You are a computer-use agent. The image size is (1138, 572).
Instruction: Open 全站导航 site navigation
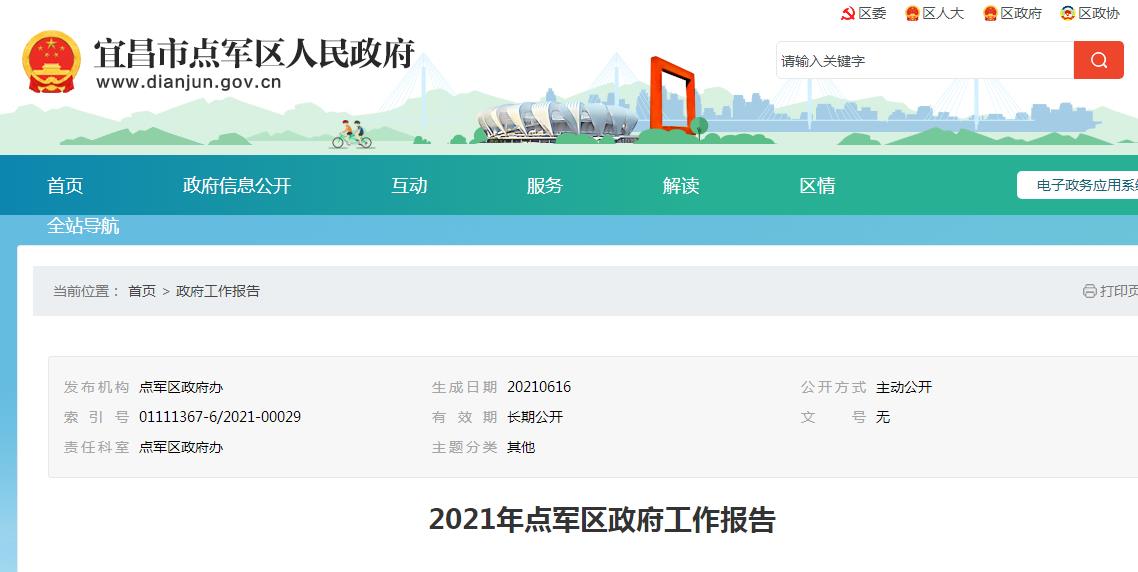click(83, 226)
